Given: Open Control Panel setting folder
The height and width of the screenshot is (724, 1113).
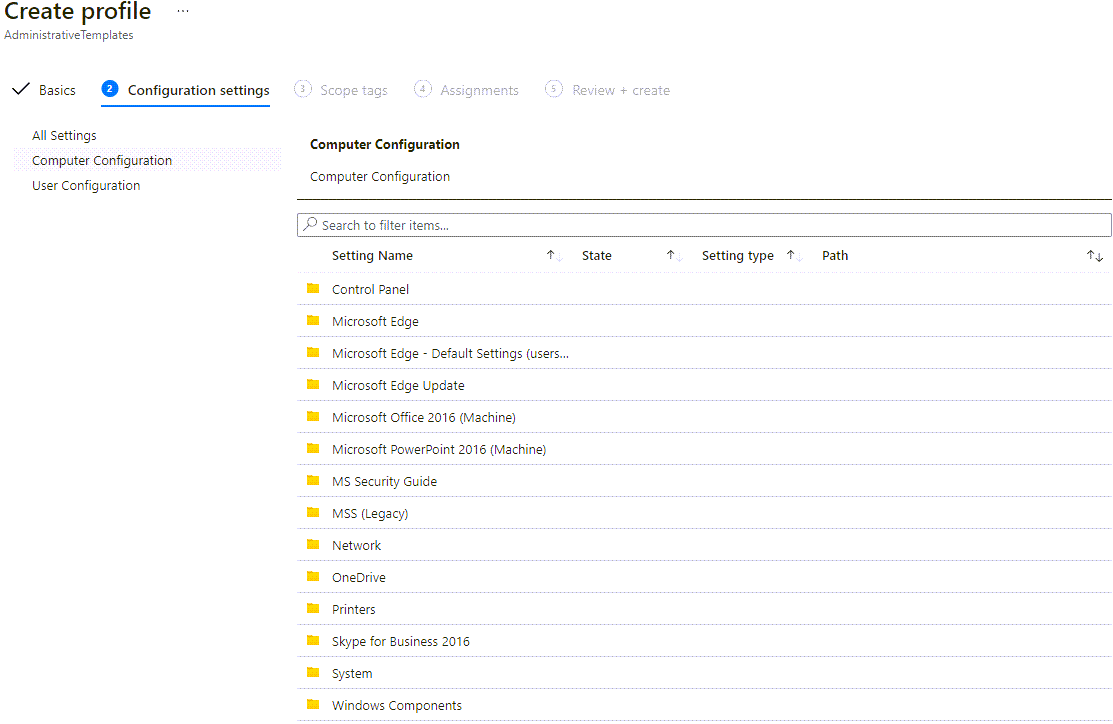Looking at the screenshot, I should (704, 289).
